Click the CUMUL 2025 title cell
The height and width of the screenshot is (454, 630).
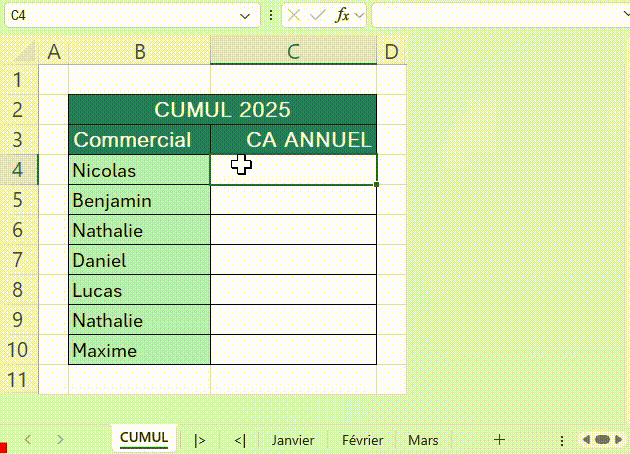[x=223, y=110]
